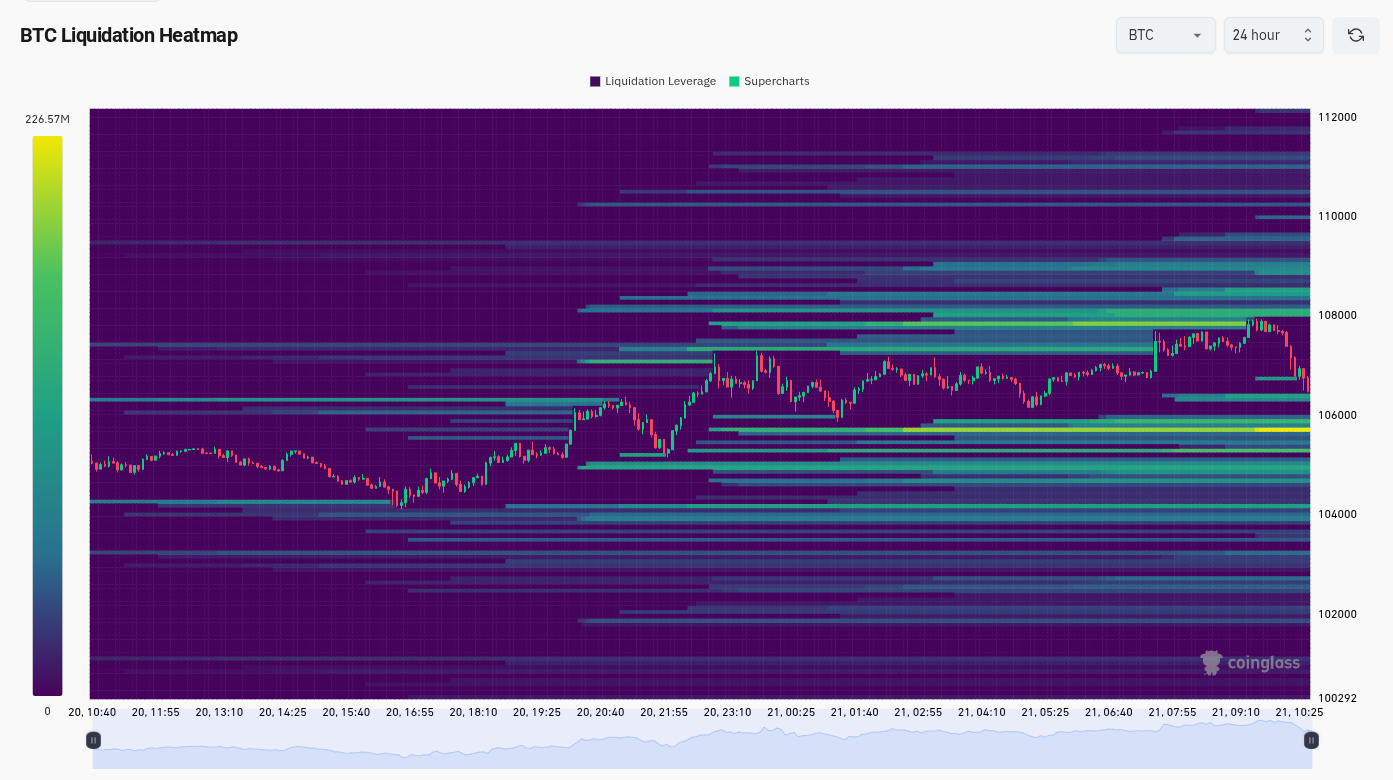Toggle the Liquidation Leverage series label

660,81
